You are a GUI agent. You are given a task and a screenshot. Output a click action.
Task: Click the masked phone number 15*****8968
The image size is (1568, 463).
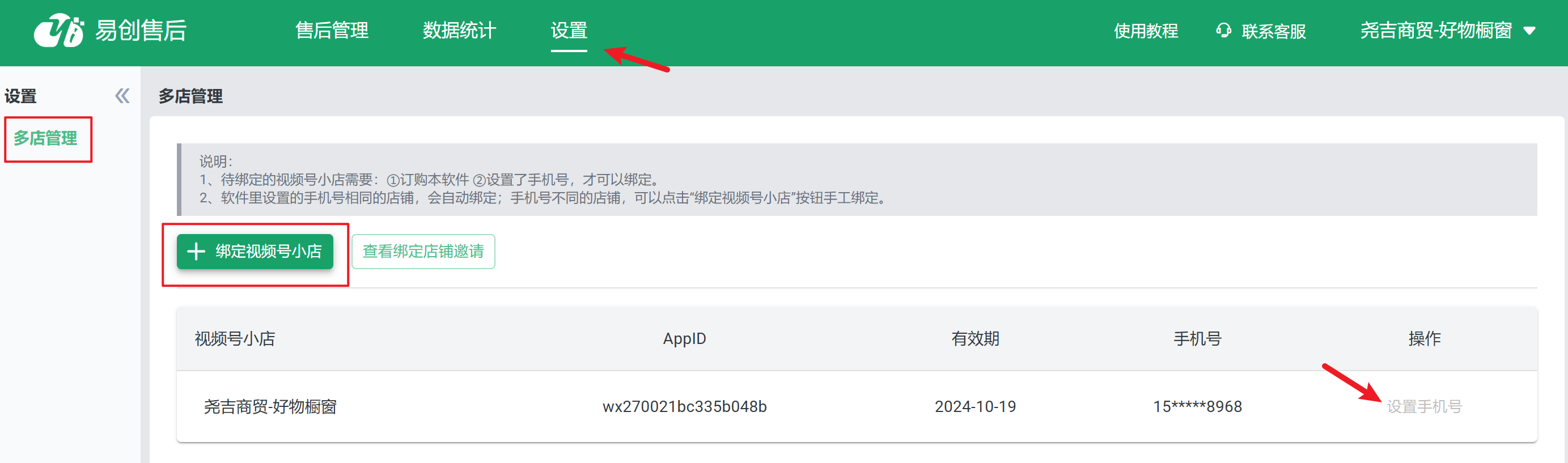click(x=1197, y=406)
